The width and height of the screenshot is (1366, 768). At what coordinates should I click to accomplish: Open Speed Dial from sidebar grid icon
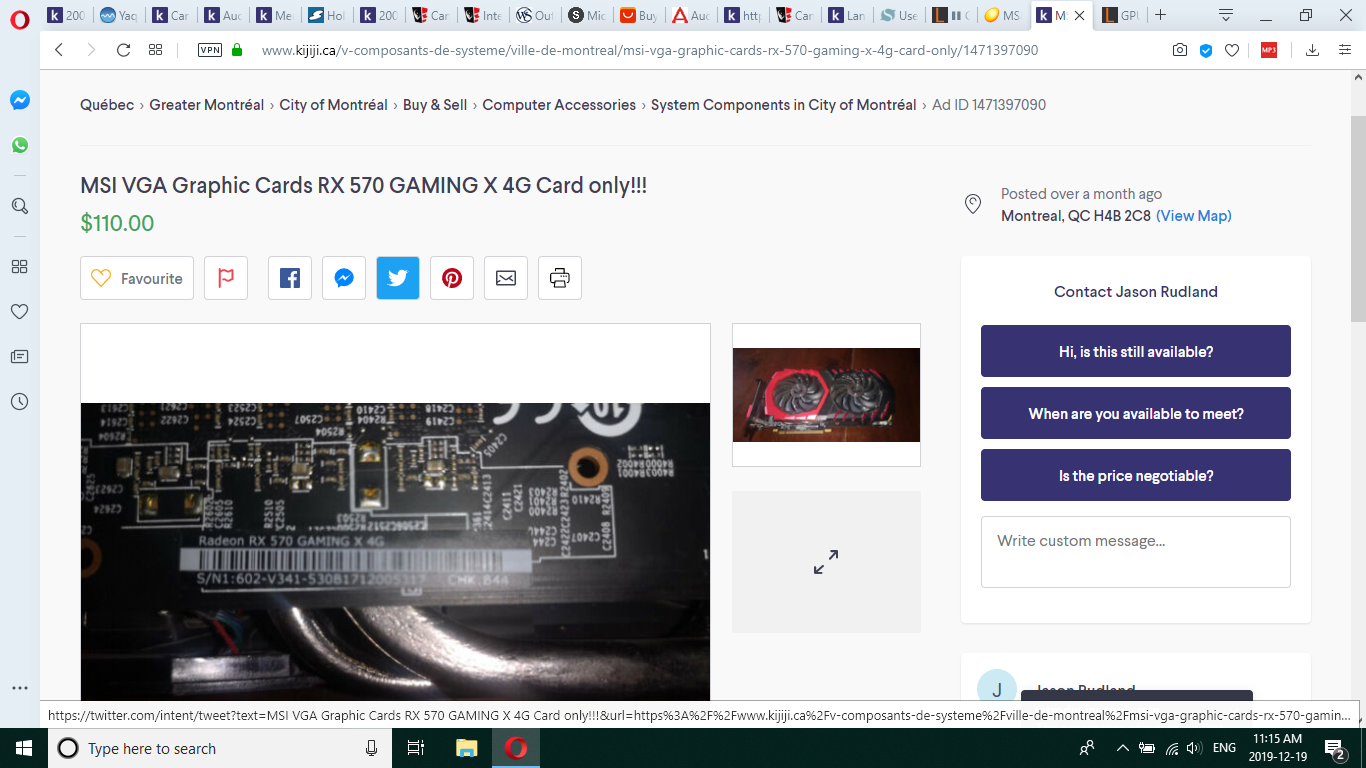20,267
